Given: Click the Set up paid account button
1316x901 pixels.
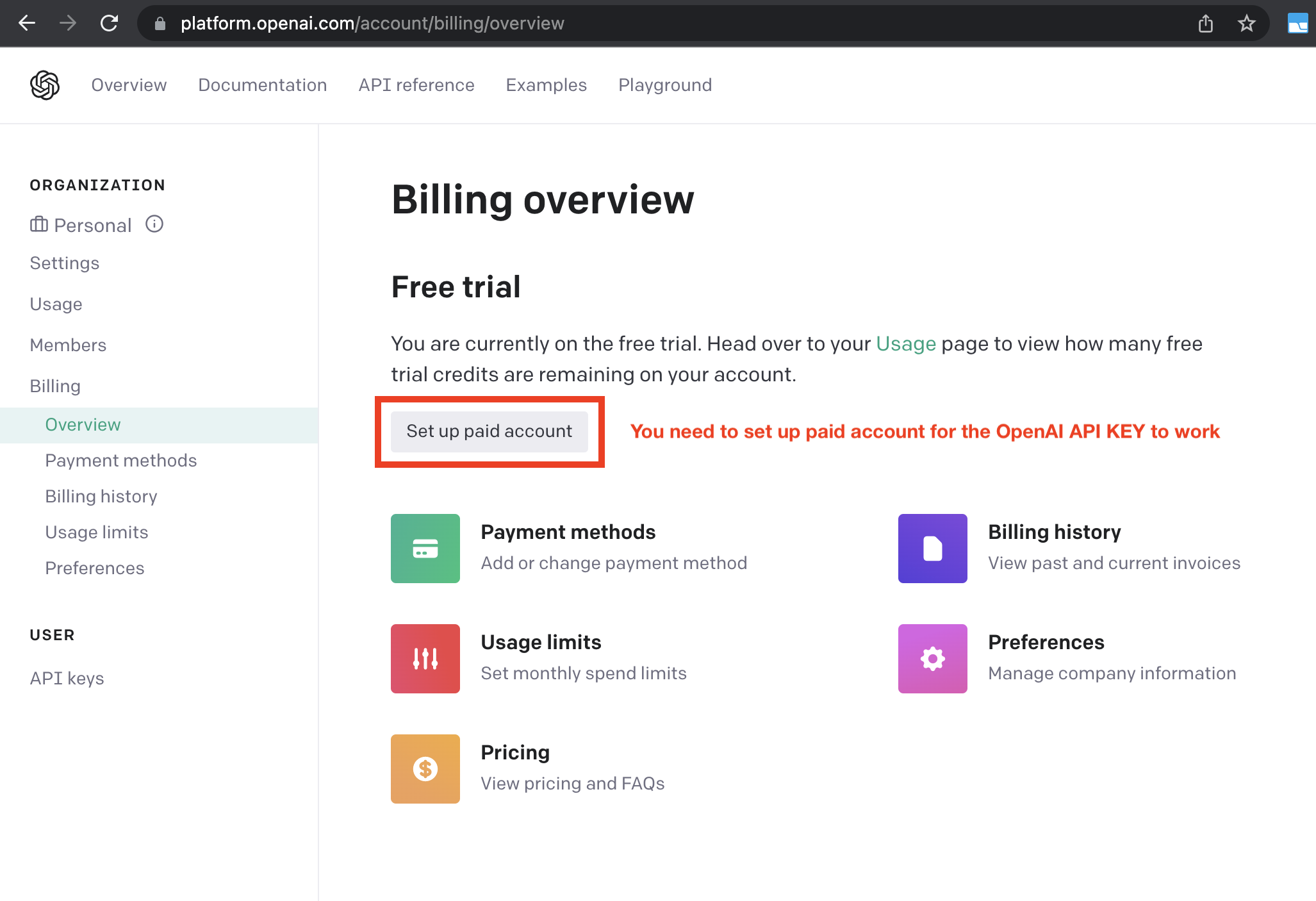Looking at the screenshot, I should 490,431.
